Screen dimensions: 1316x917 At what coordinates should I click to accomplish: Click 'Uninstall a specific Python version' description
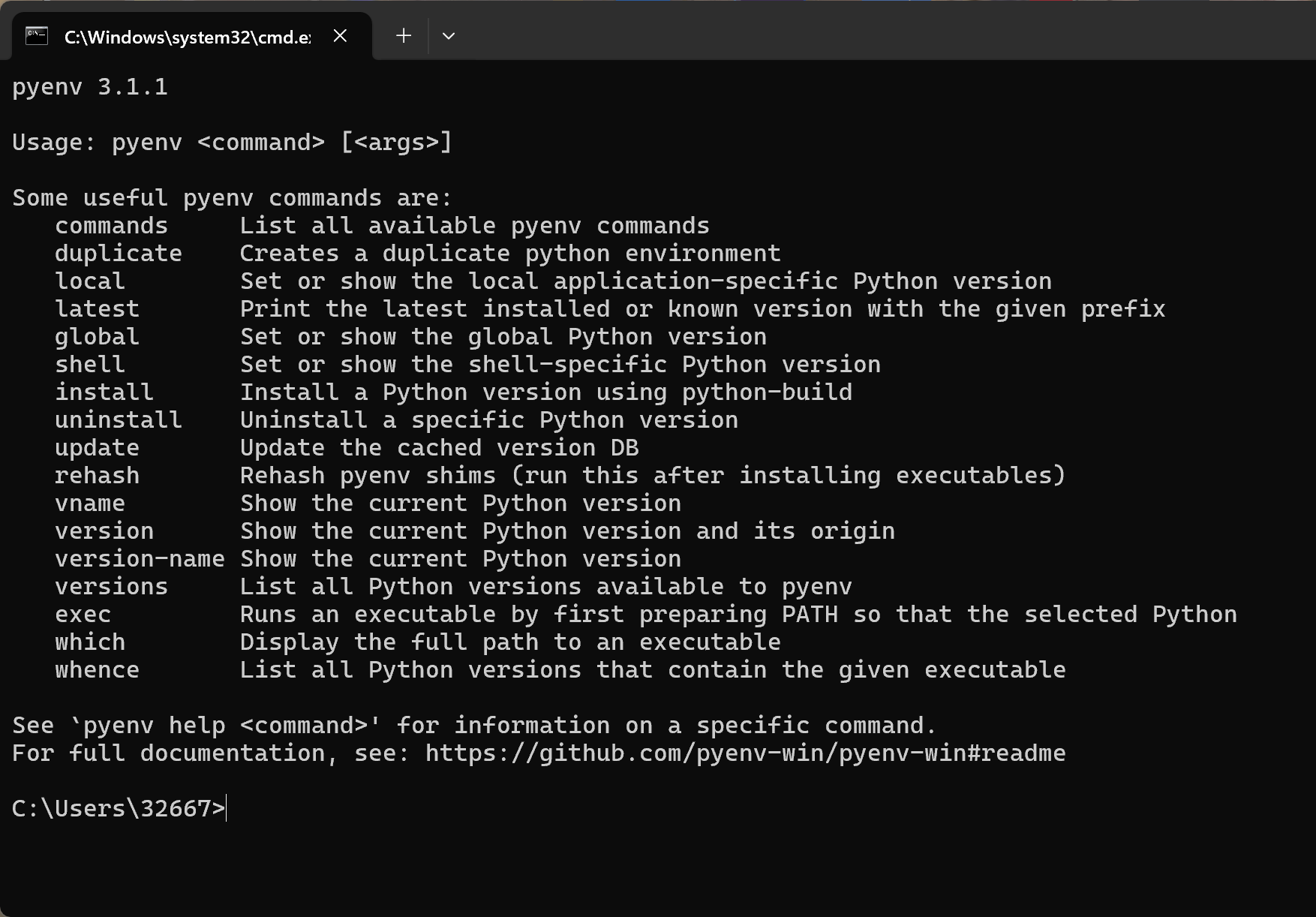click(489, 420)
